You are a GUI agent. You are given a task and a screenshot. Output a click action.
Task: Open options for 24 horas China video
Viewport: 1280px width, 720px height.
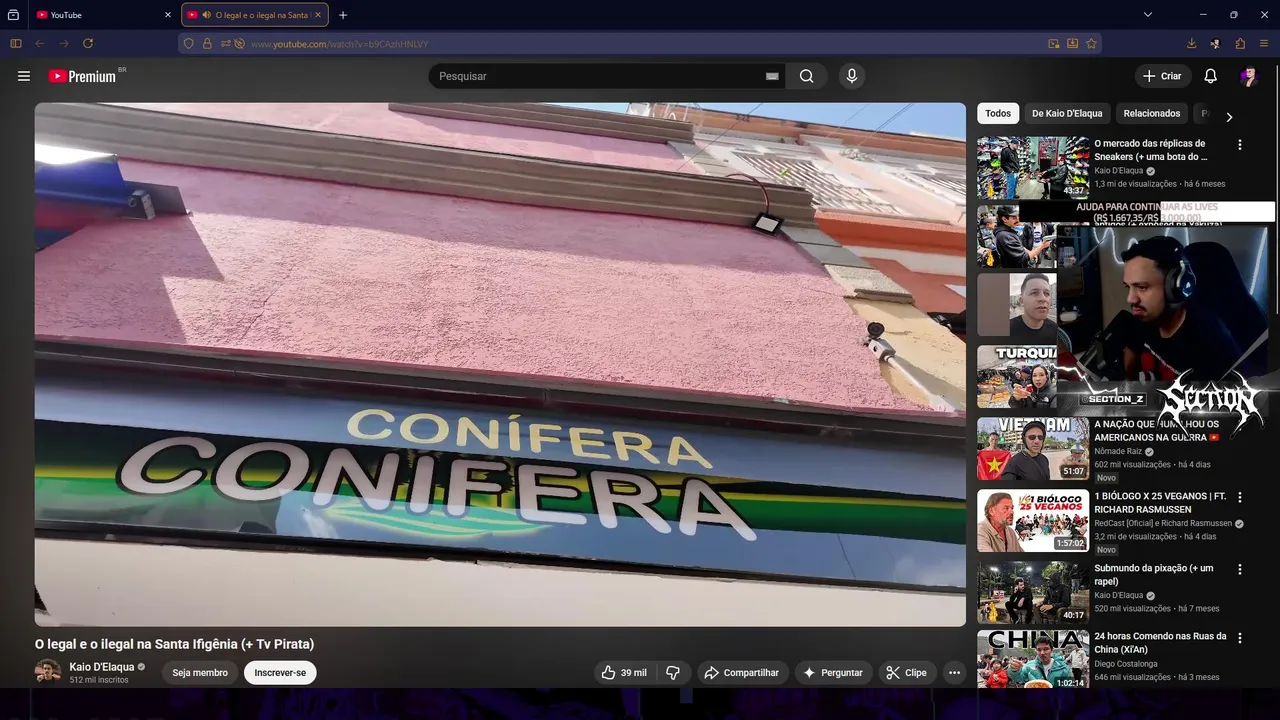pos(1240,638)
